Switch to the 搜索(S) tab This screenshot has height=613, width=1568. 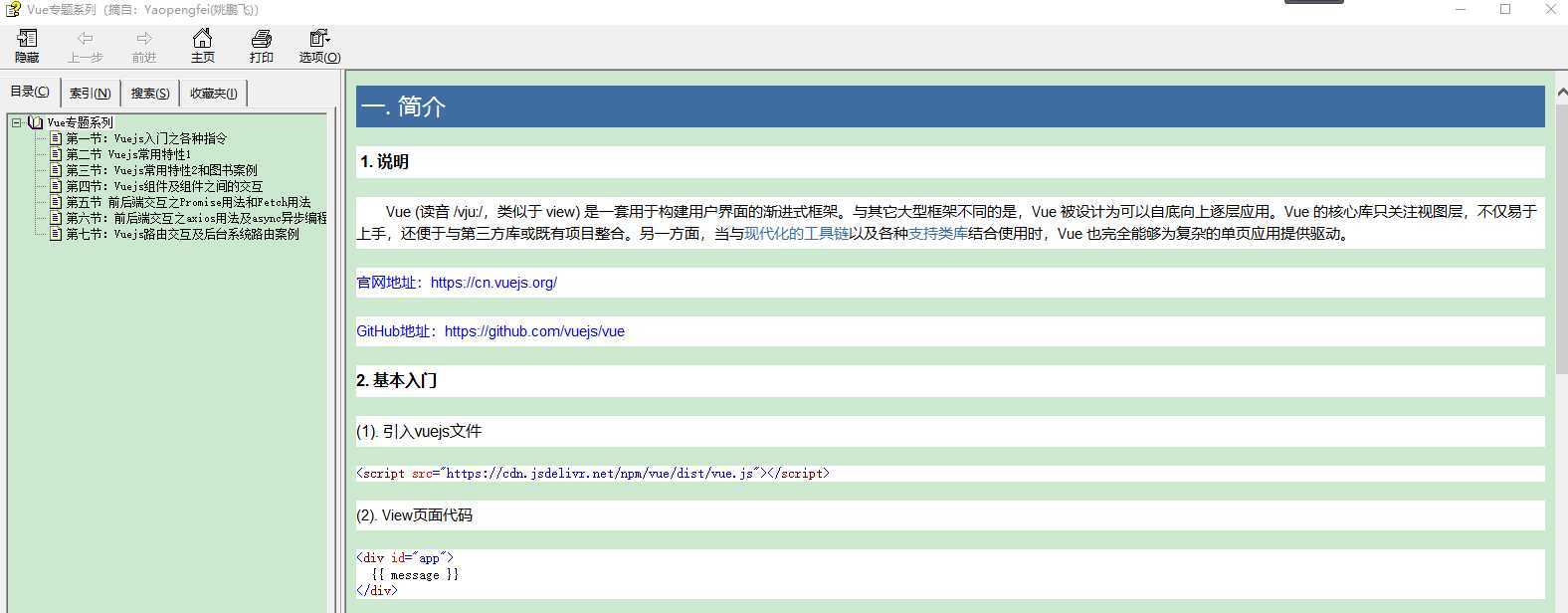pyautogui.click(x=149, y=94)
